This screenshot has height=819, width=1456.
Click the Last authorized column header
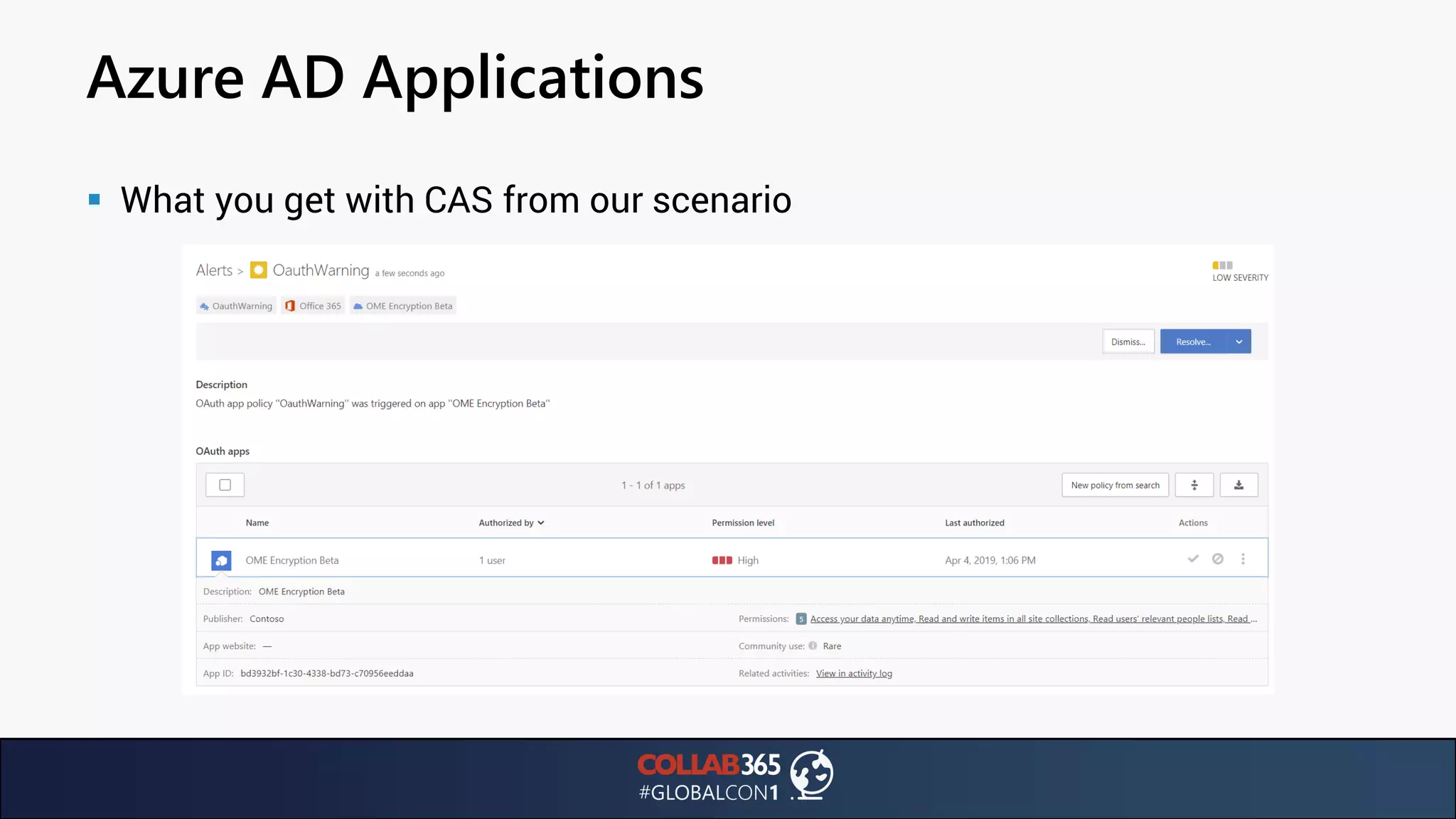coord(975,523)
